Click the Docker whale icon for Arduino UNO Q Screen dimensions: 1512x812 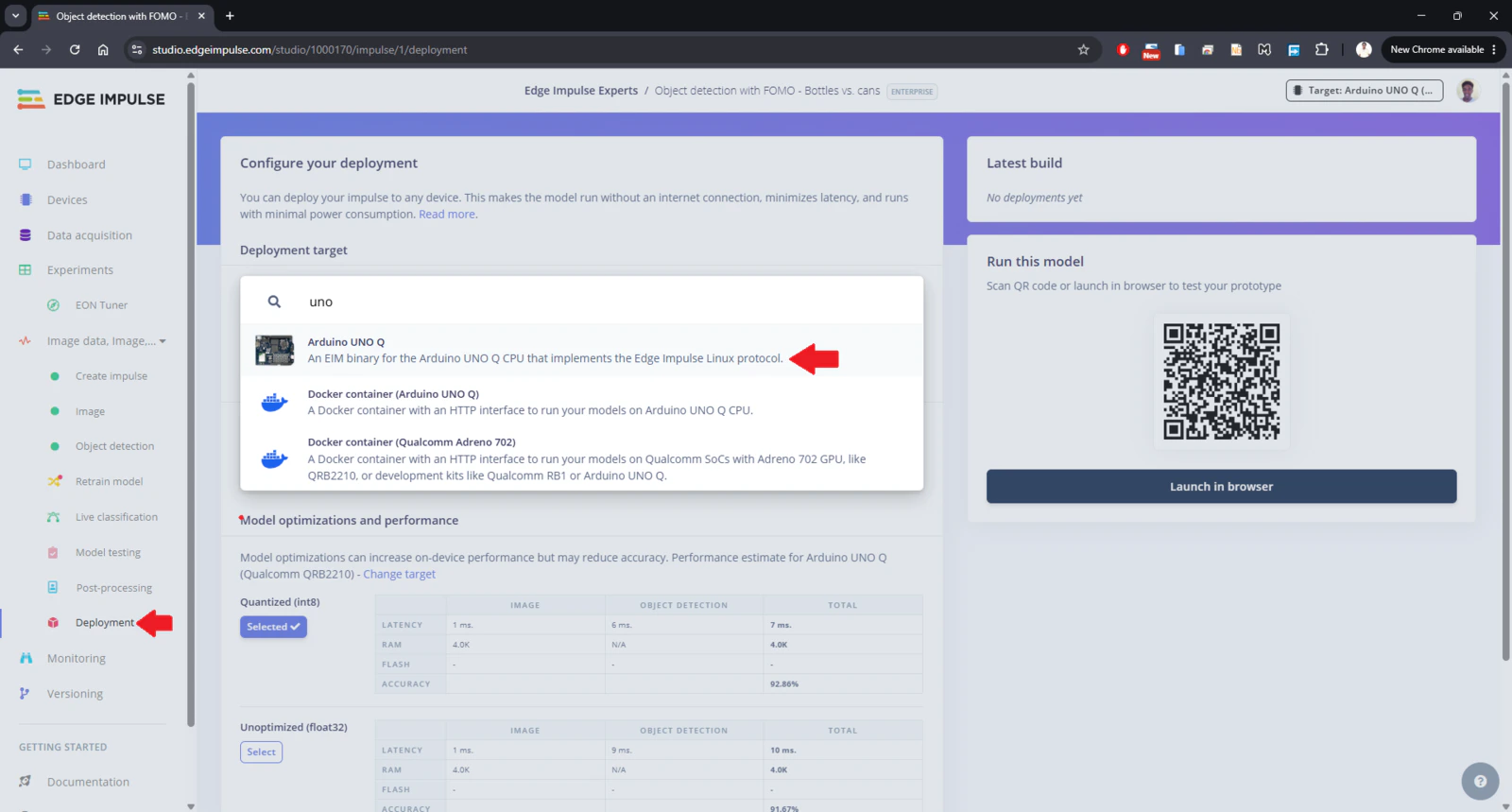pyautogui.click(x=274, y=403)
